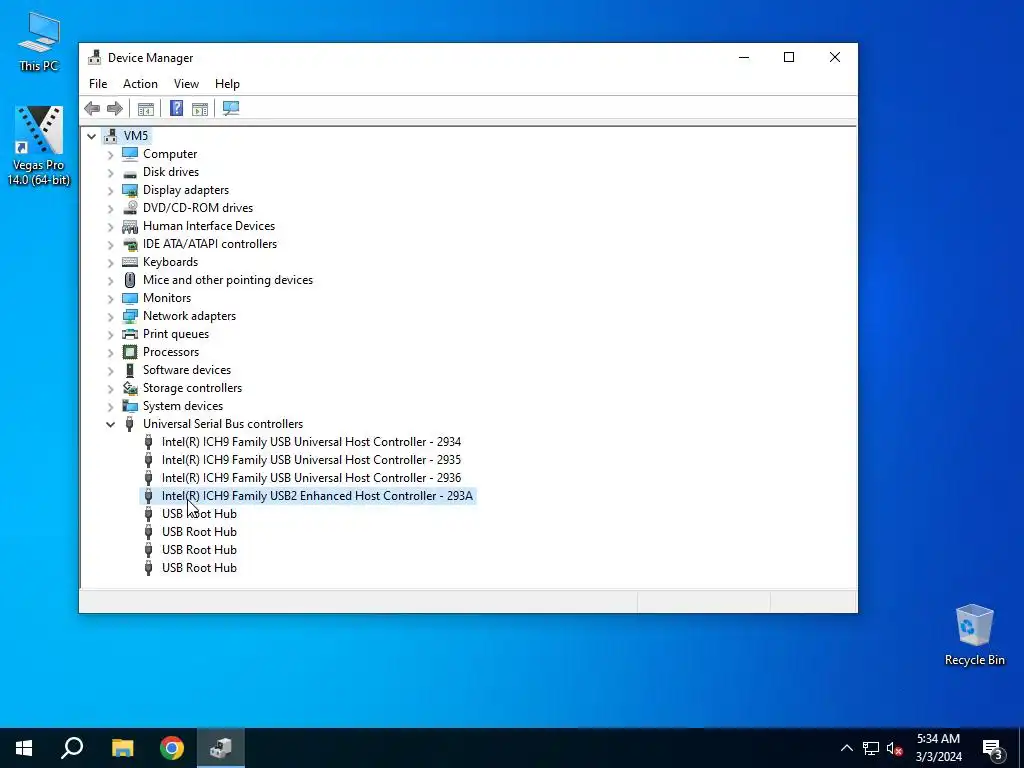The image size is (1024, 768).
Task: Click the blue Help toolbar icon
Action: (x=176, y=108)
